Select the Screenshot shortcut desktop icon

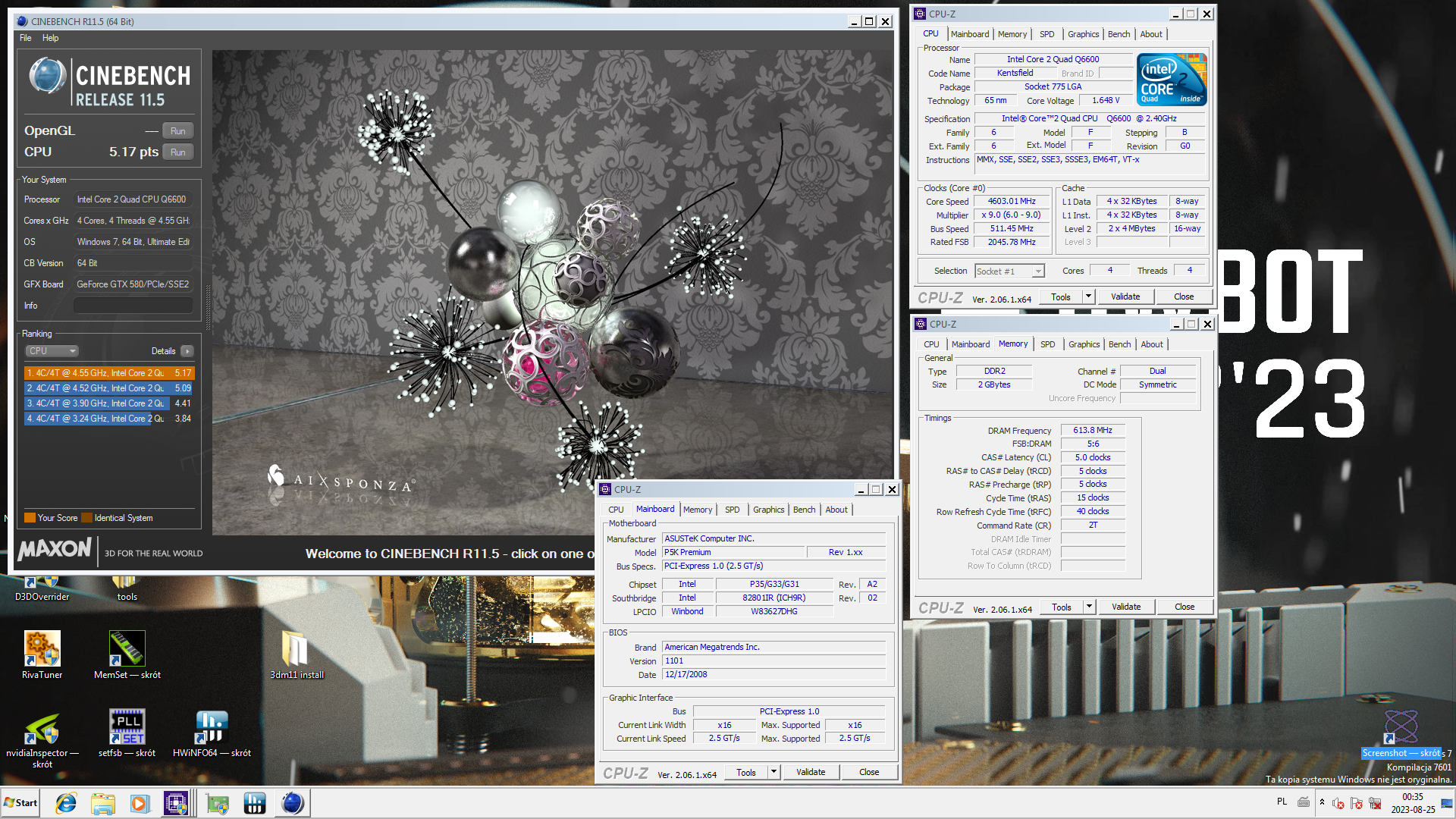click(x=1401, y=734)
